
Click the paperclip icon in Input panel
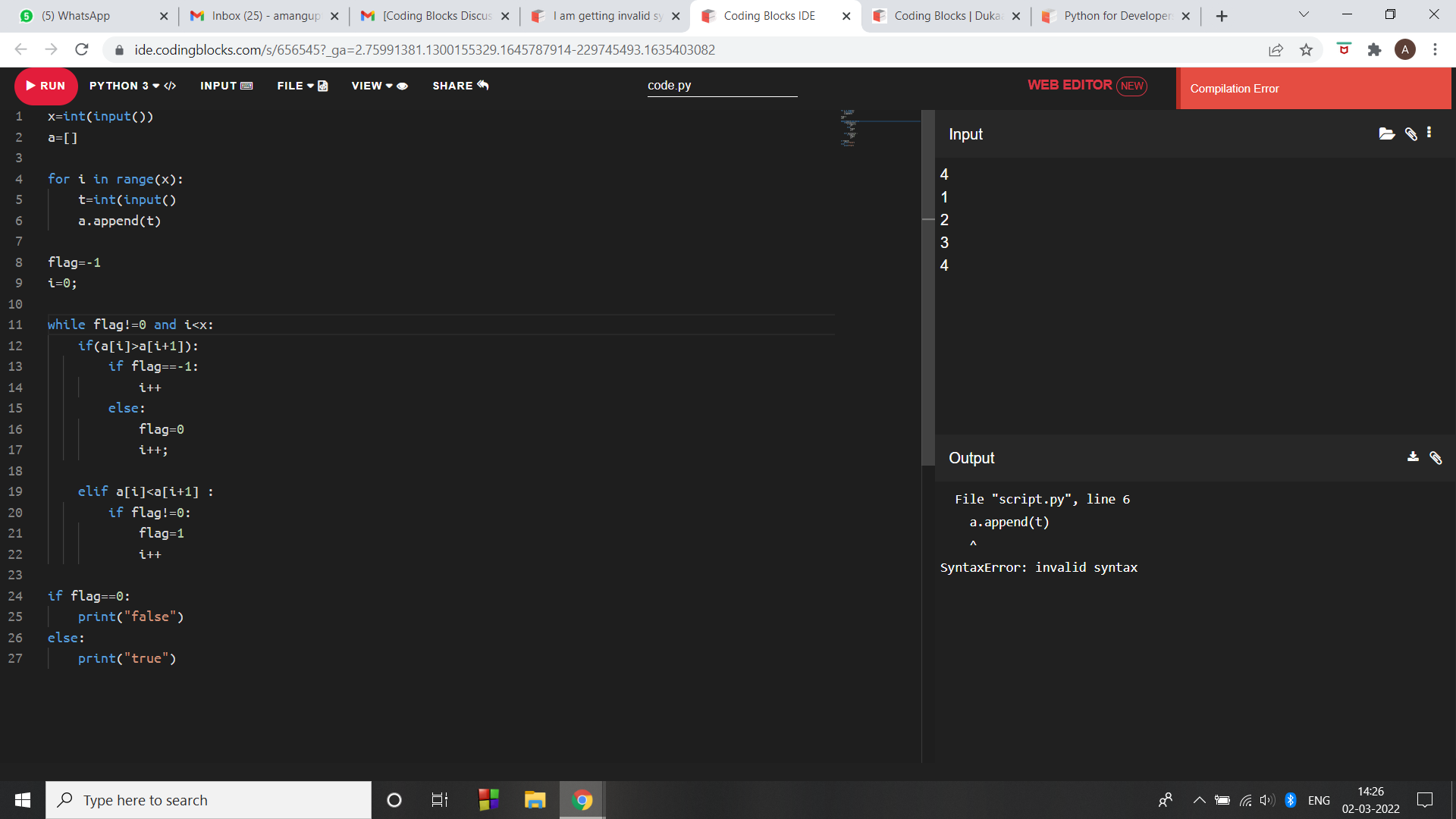1410,134
